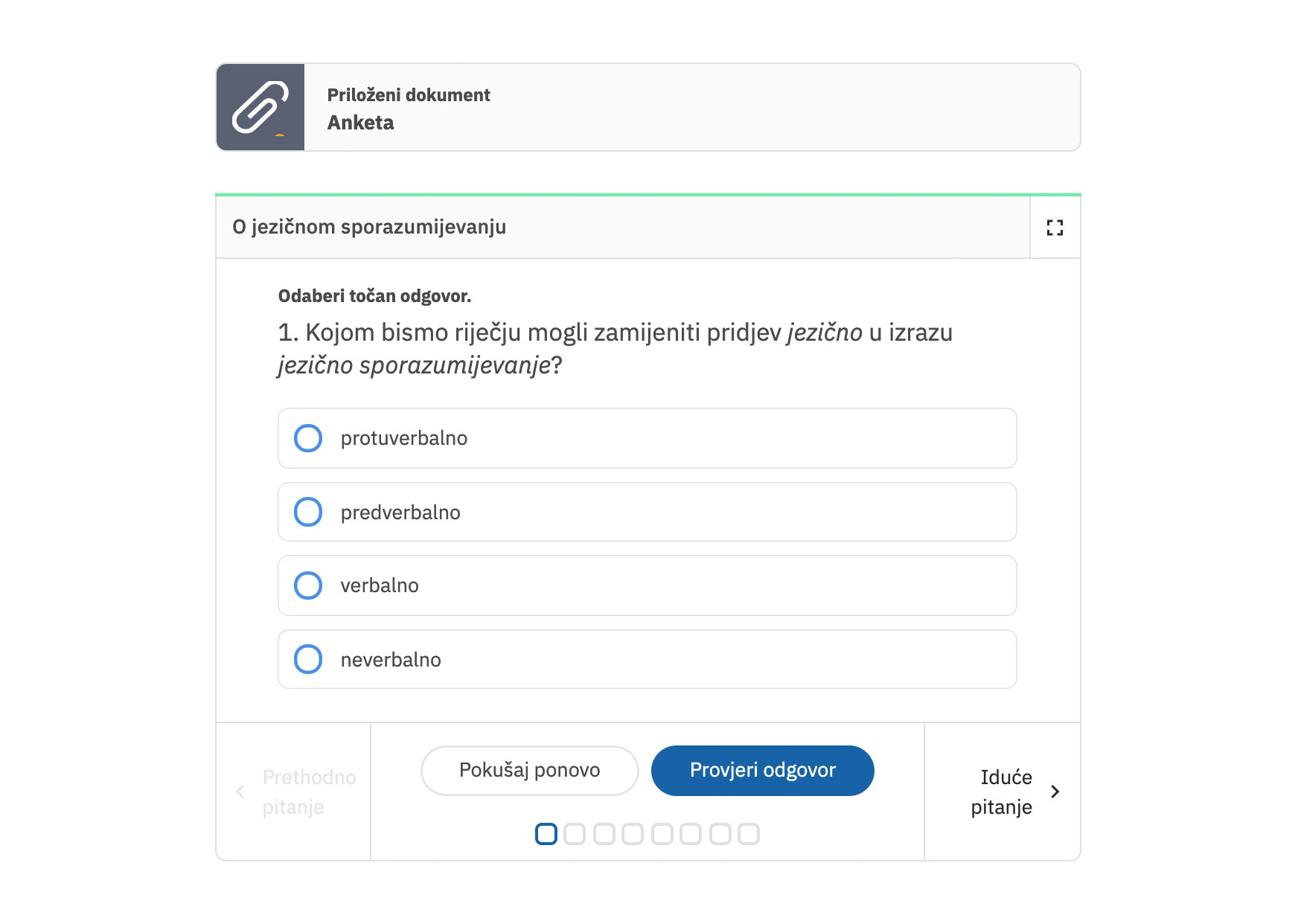This screenshot has width=1295, height=924.
Task: Open the 'Anketa' attached document link
Action: coord(361,123)
